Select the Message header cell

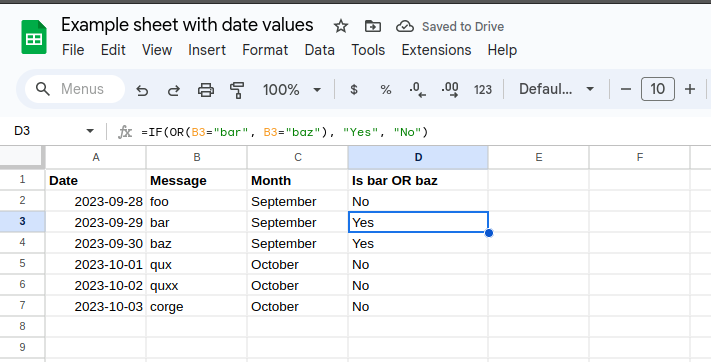pos(197,180)
